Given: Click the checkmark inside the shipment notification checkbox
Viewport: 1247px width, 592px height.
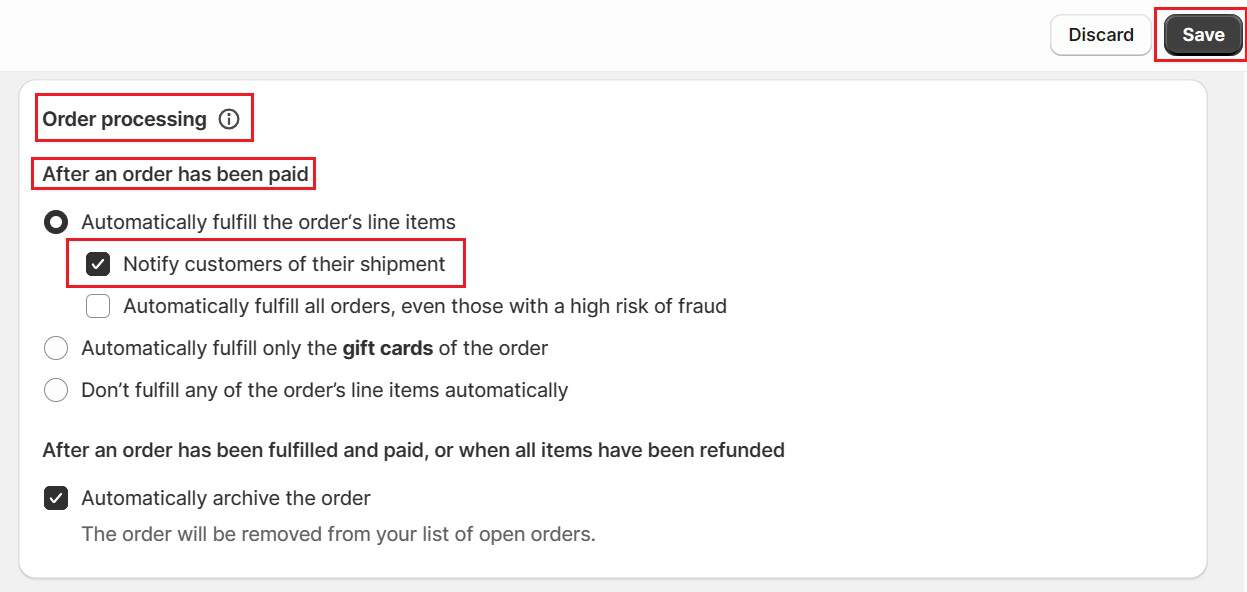Looking at the screenshot, I should click(x=97, y=263).
